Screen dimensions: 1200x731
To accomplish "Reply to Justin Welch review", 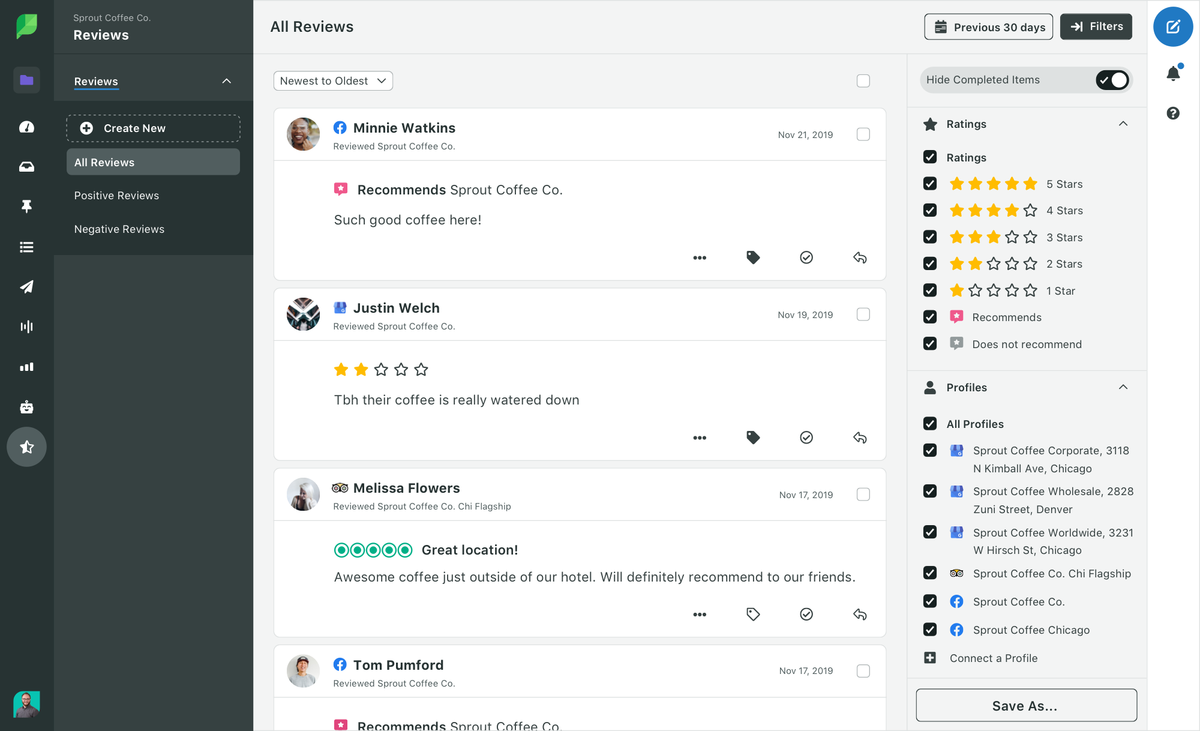I will point(860,438).
